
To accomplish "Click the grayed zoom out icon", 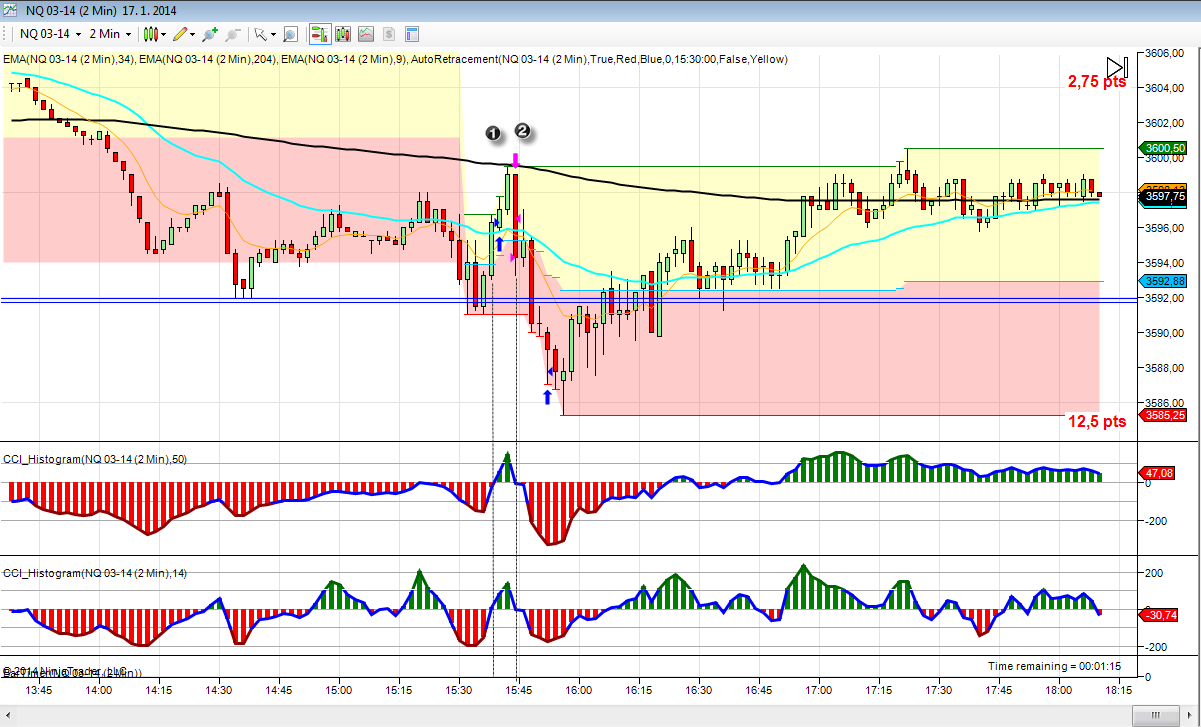I will tap(233, 34).
